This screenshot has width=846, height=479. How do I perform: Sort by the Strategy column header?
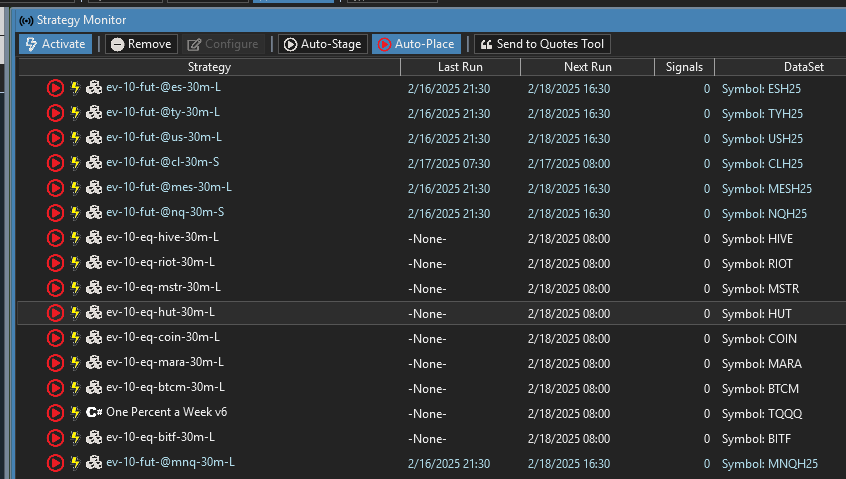(x=209, y=67)
